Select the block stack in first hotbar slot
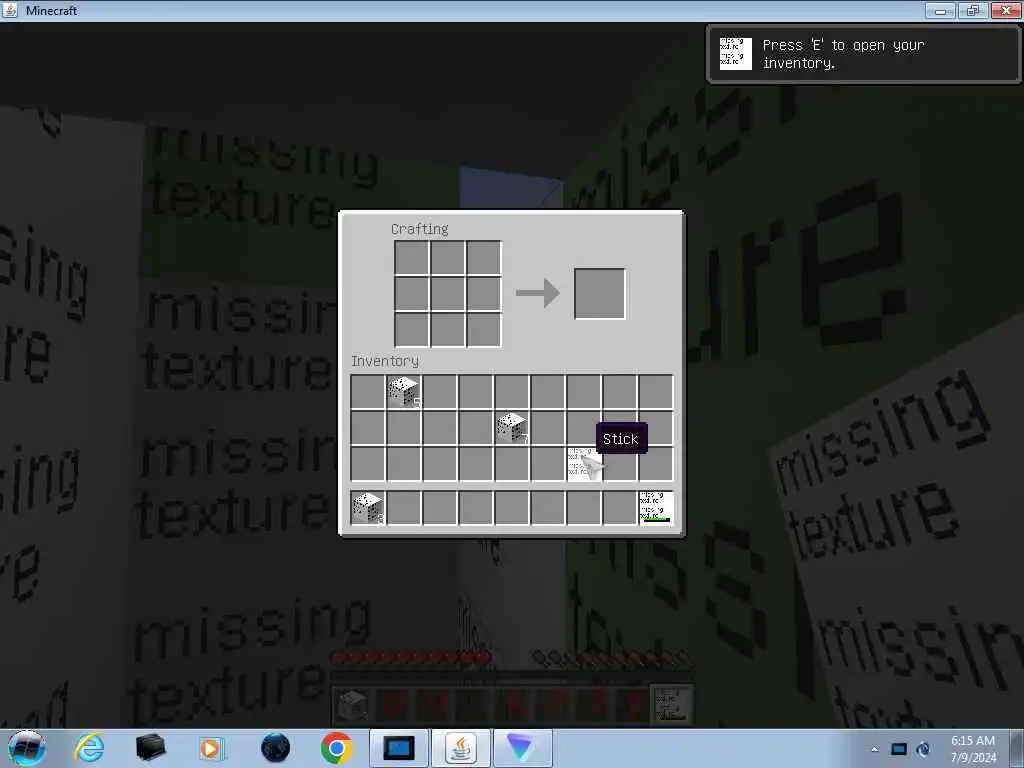 coord(368,508)
